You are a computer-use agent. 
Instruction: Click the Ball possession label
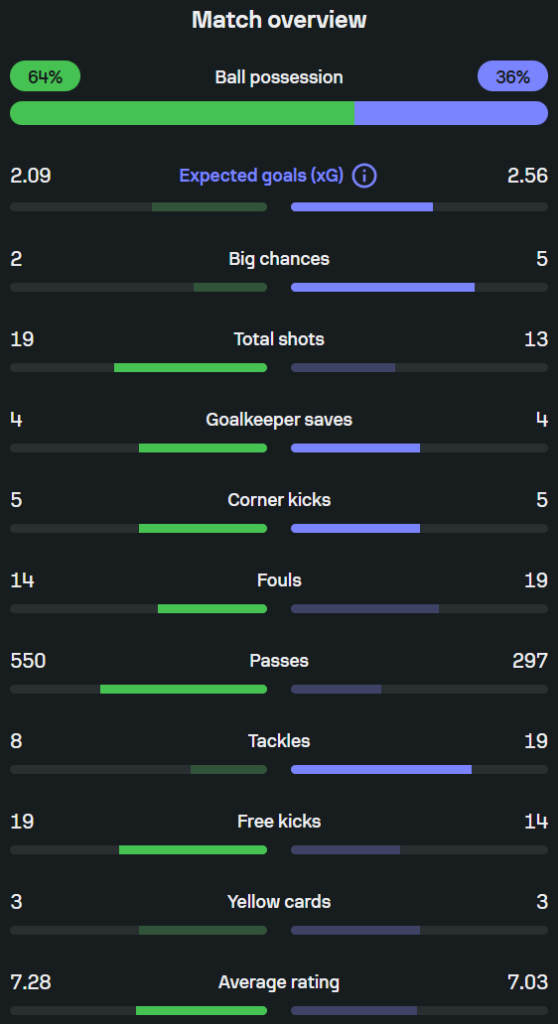279,77
